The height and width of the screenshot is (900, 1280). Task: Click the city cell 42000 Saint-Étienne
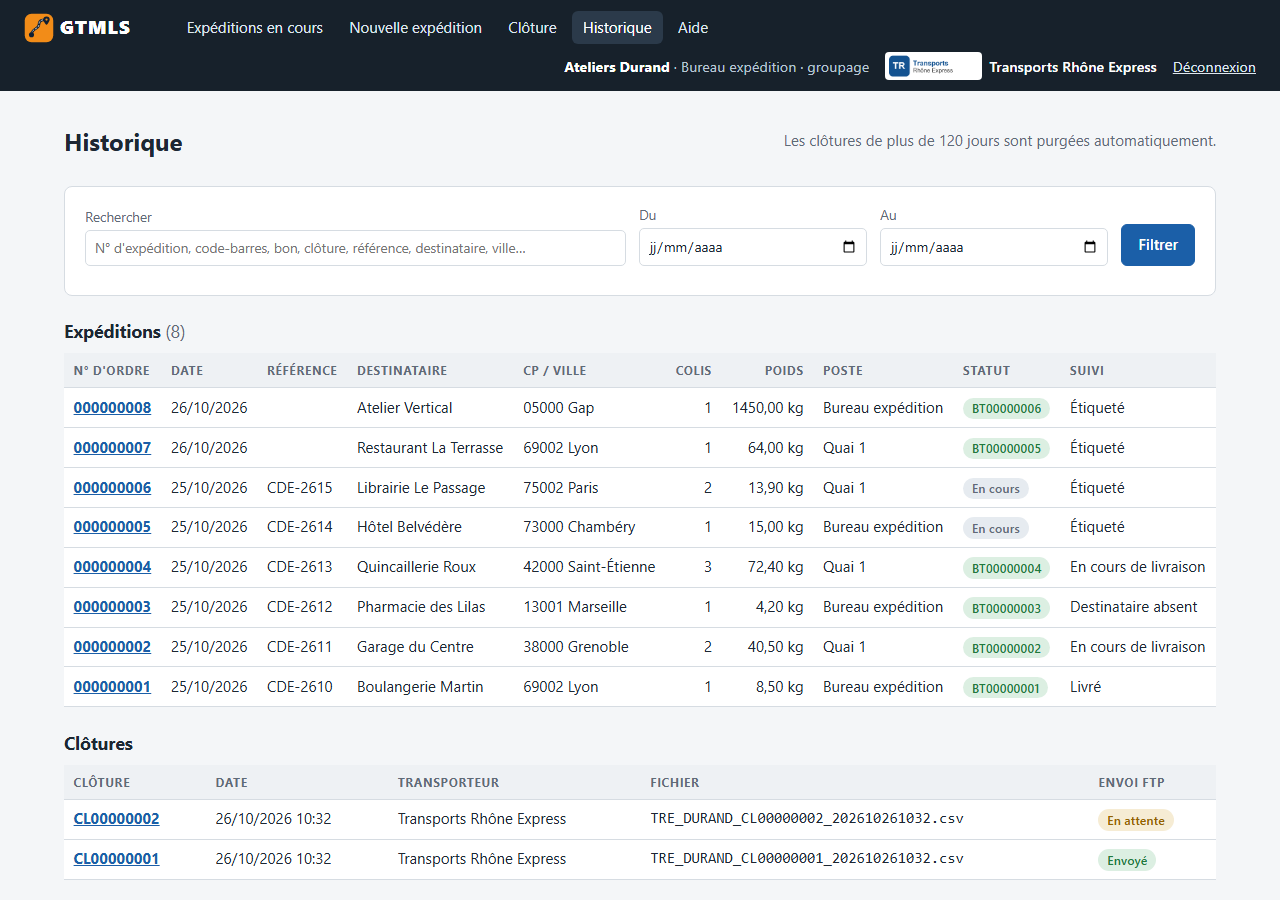(x=589, y=567)
